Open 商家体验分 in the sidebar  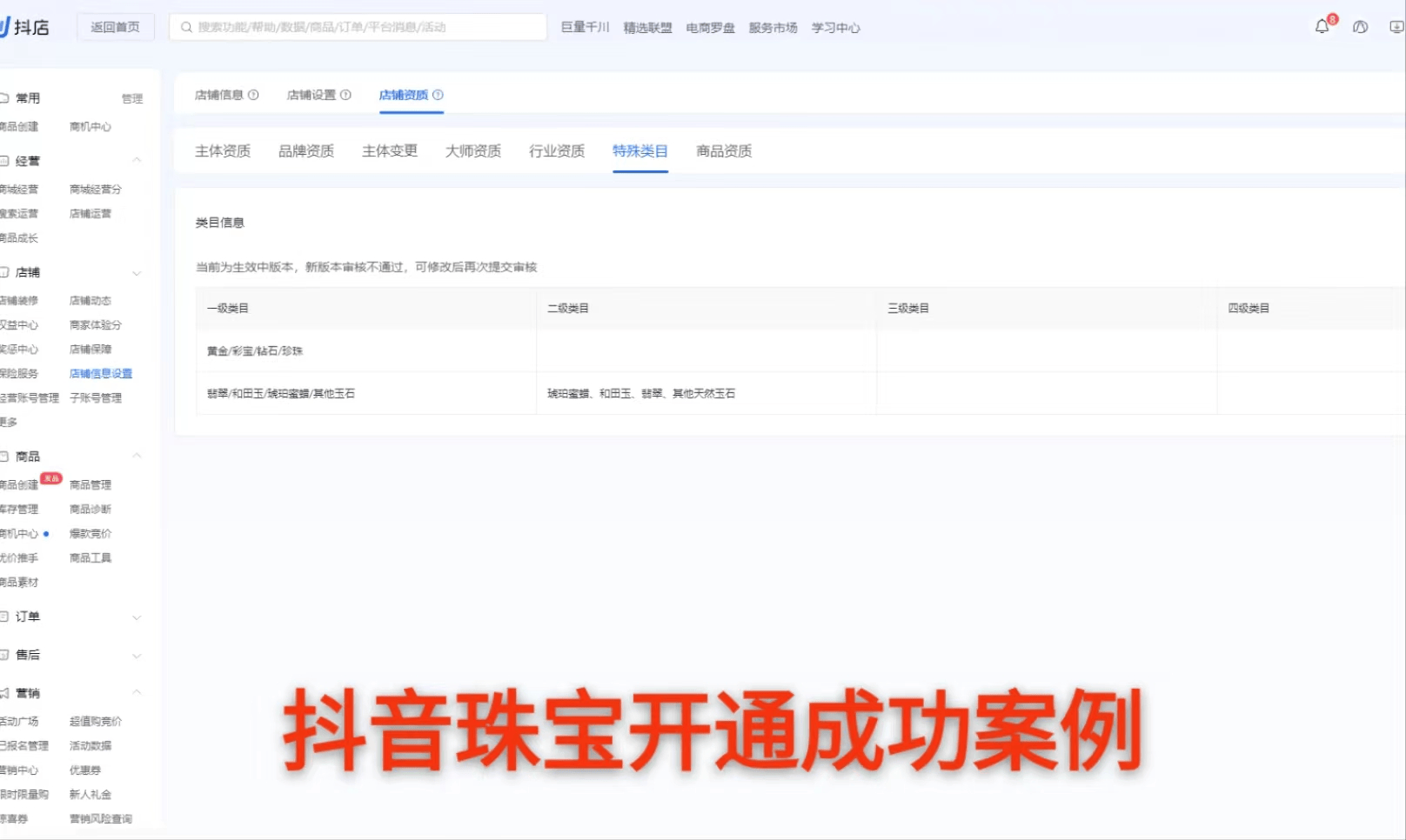pos(96,324)
